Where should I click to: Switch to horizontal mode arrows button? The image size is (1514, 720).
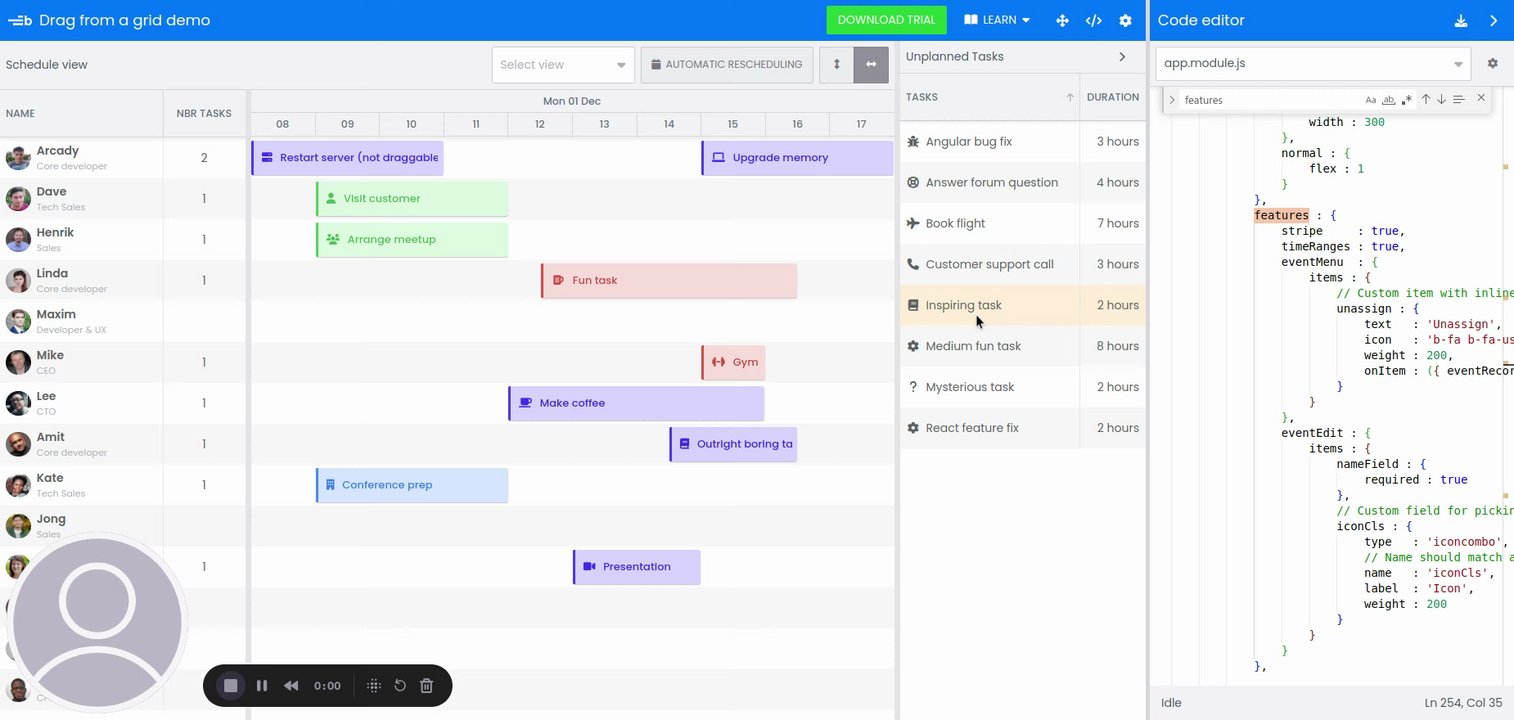[871, 64]
